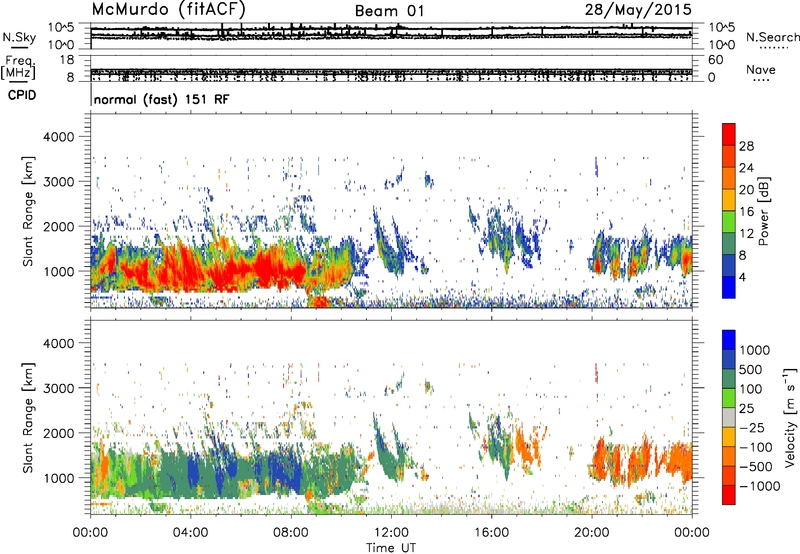Click the '18' frequency axis value
The height and width of the screenshot is (554, 800).
point(67,60)
